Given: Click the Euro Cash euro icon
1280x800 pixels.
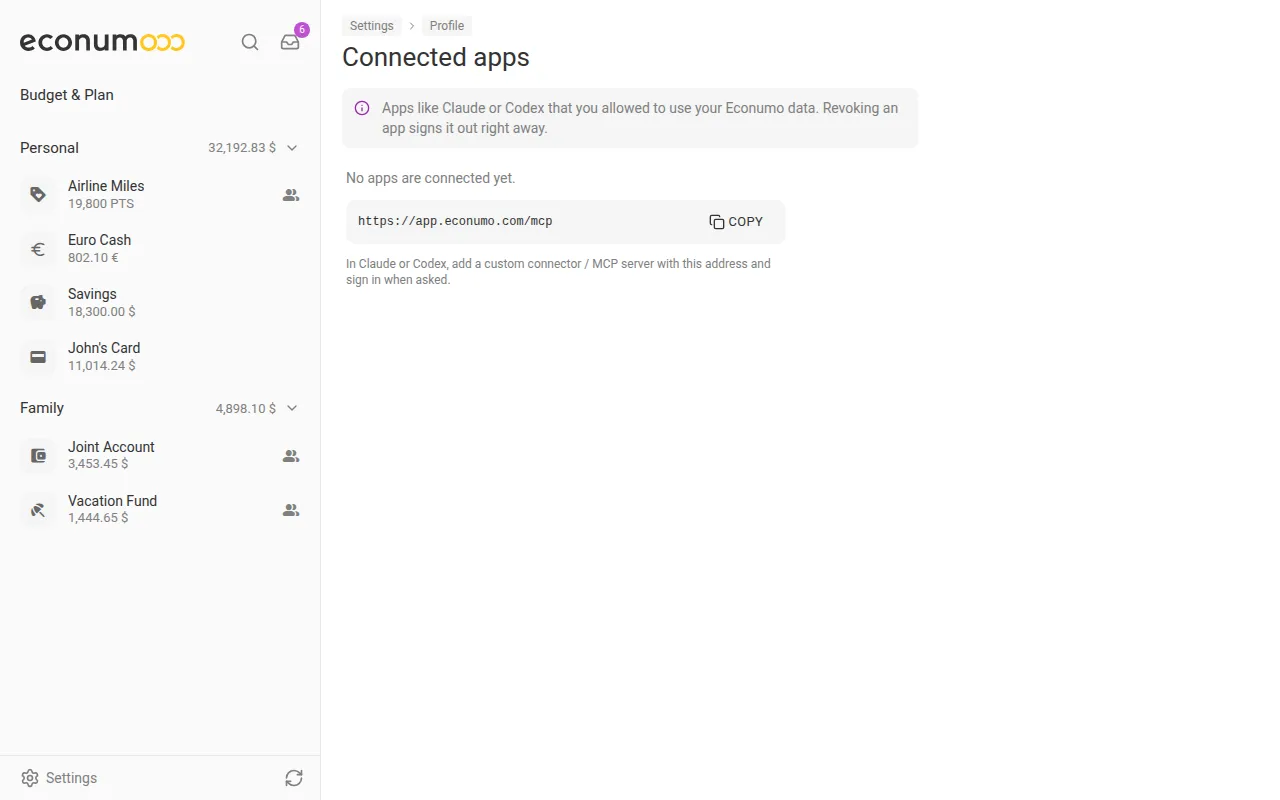Looking at the screenshot, I should (x=38, y=248).
